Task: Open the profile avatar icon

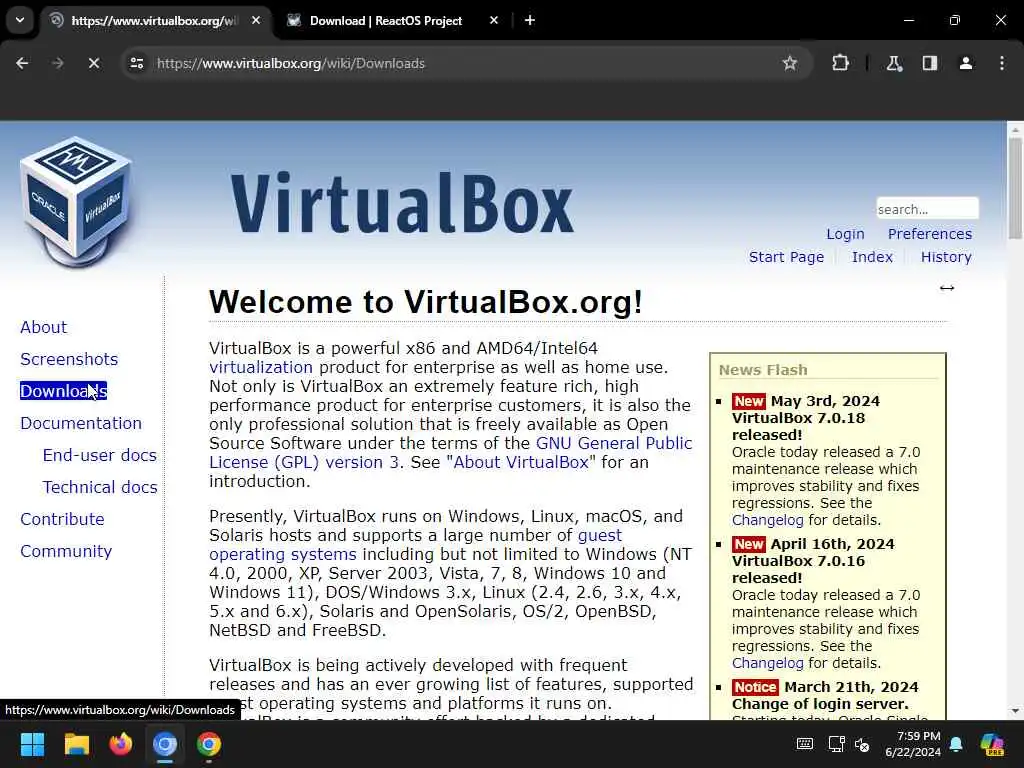Action: pyautogui.click(x=966, y=63)
